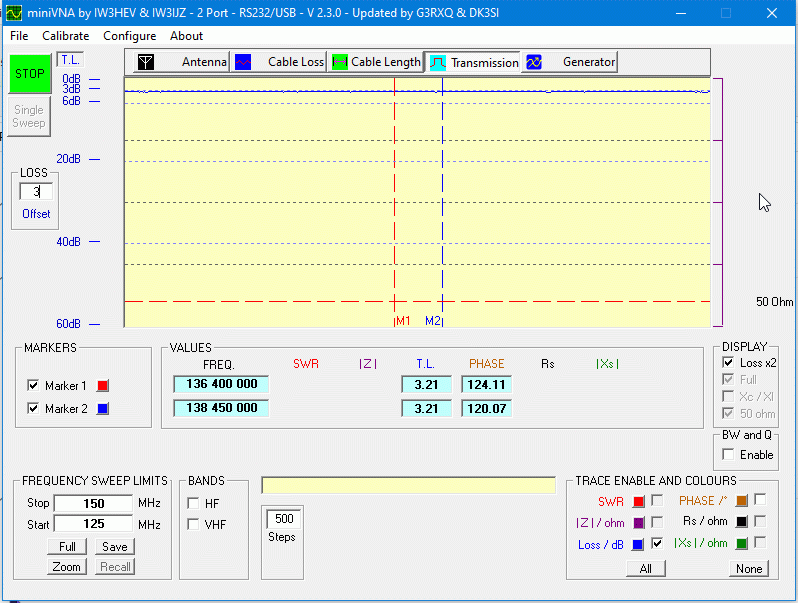Click the miniVNA app icon in title bar
798x603 pixels.
(13, 13)
